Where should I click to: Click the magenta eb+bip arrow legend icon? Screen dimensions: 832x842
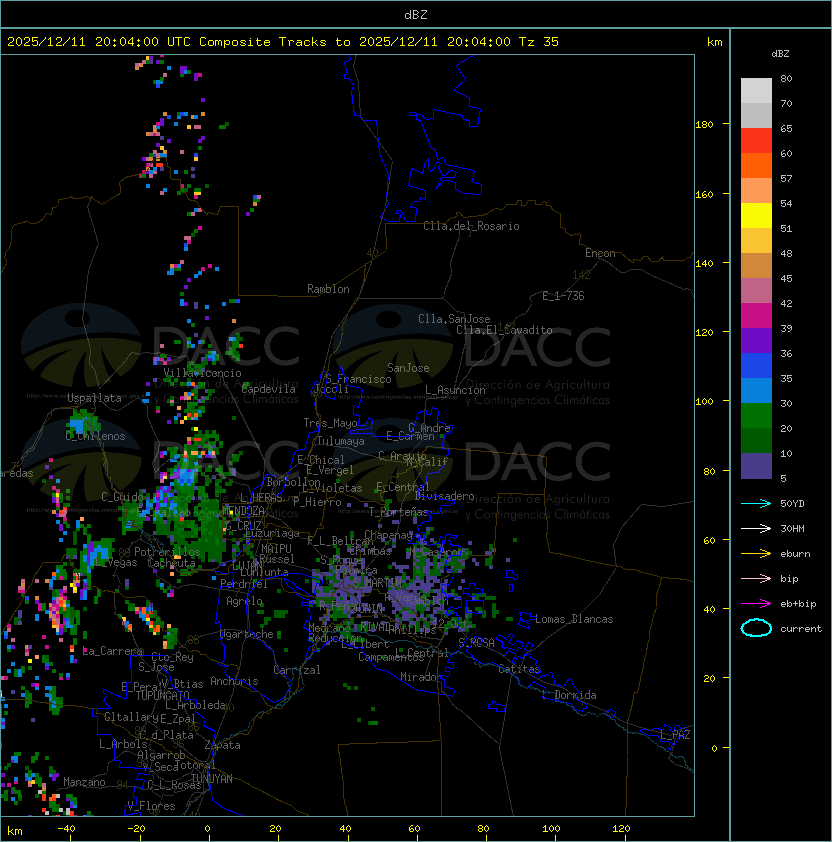[756, 604]
